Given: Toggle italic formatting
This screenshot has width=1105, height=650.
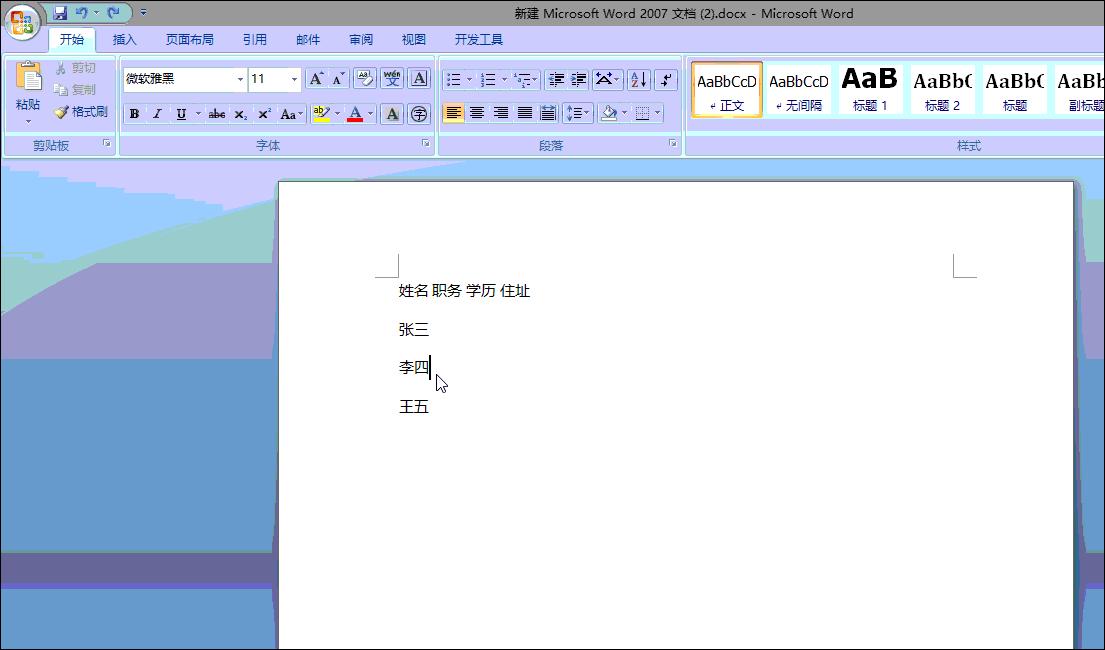Looking at the screenshot, I should pyautogui.click(x=157, y=113).
